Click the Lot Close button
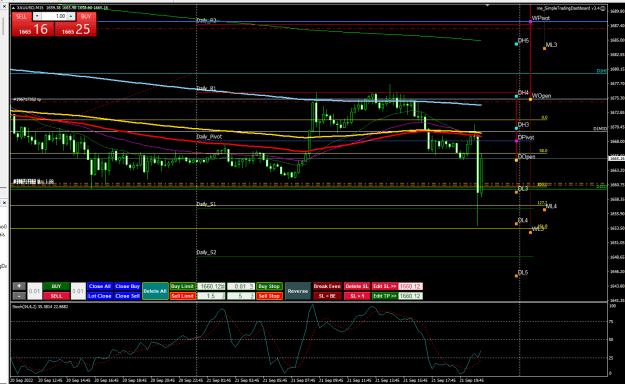This screenshot has height=384, width=625. pyautogui.click(x=100, y=296)
